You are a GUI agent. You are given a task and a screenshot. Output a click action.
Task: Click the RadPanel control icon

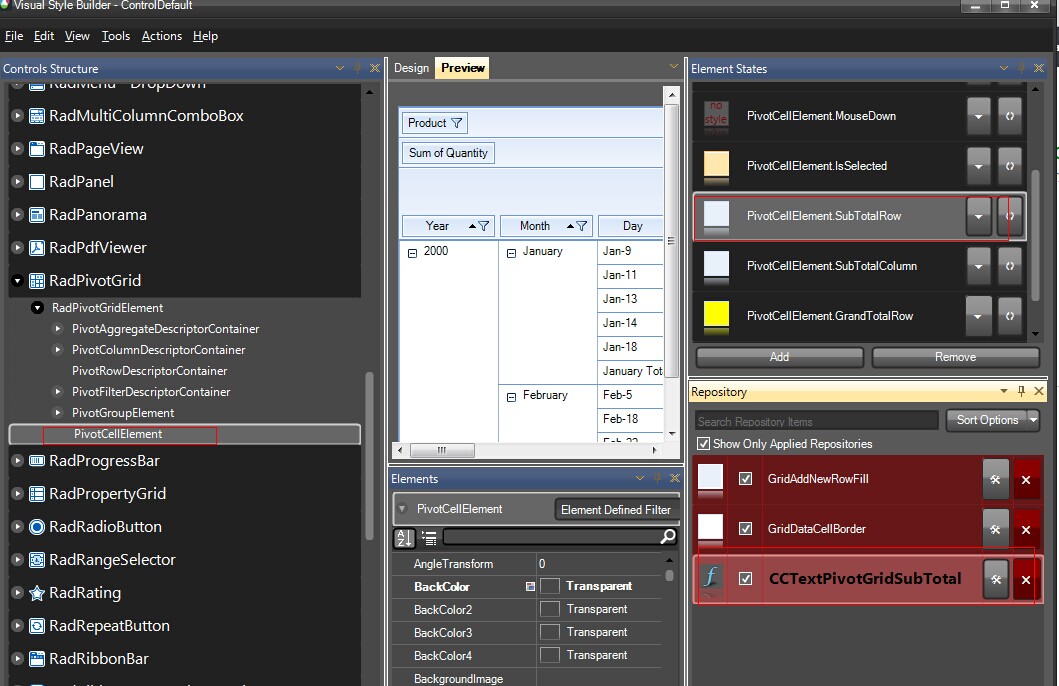[37, 182]
